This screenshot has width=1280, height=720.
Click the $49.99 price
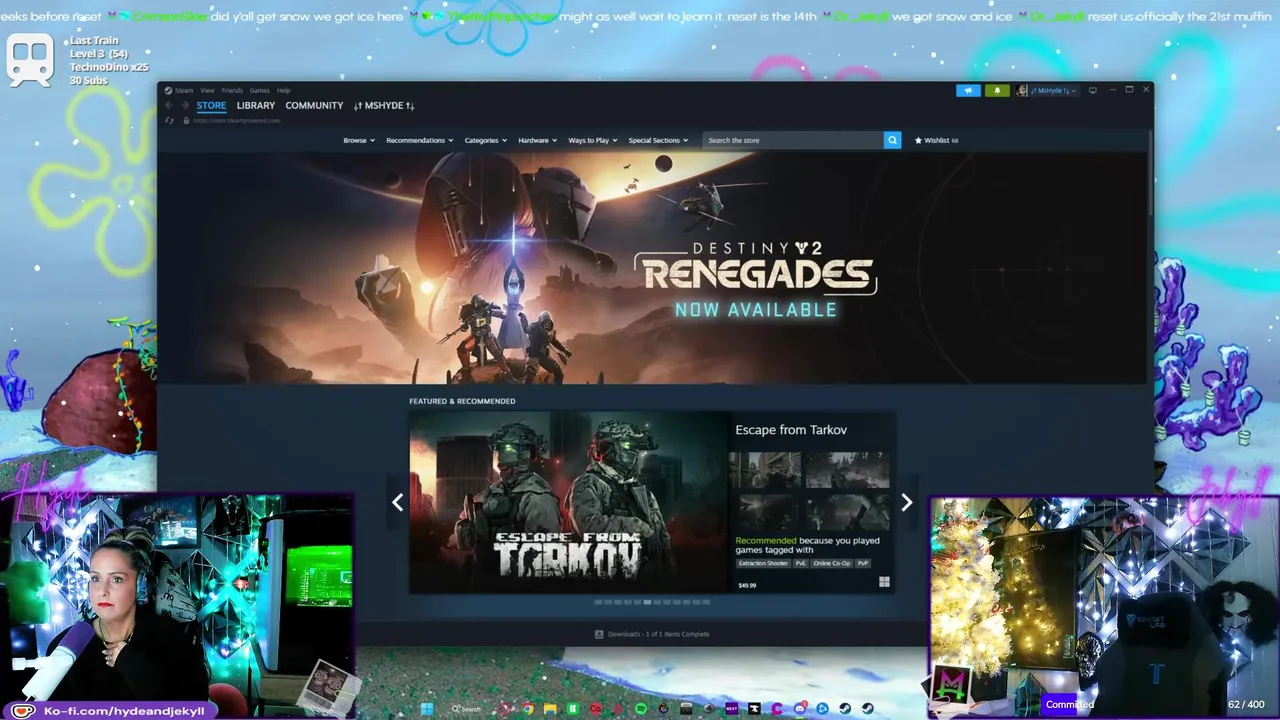pos(747,585)
